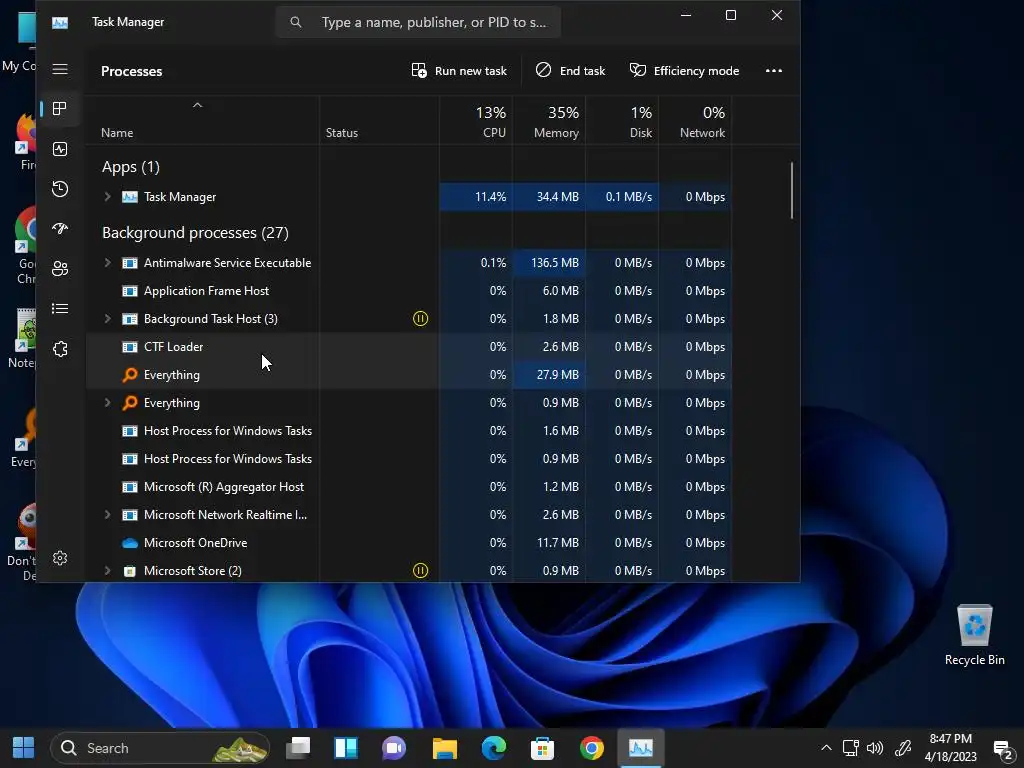The width and height of the screenshot is (1024, 768).
Task: Click the Apps (1) group heading
Action: coord(131,167)
